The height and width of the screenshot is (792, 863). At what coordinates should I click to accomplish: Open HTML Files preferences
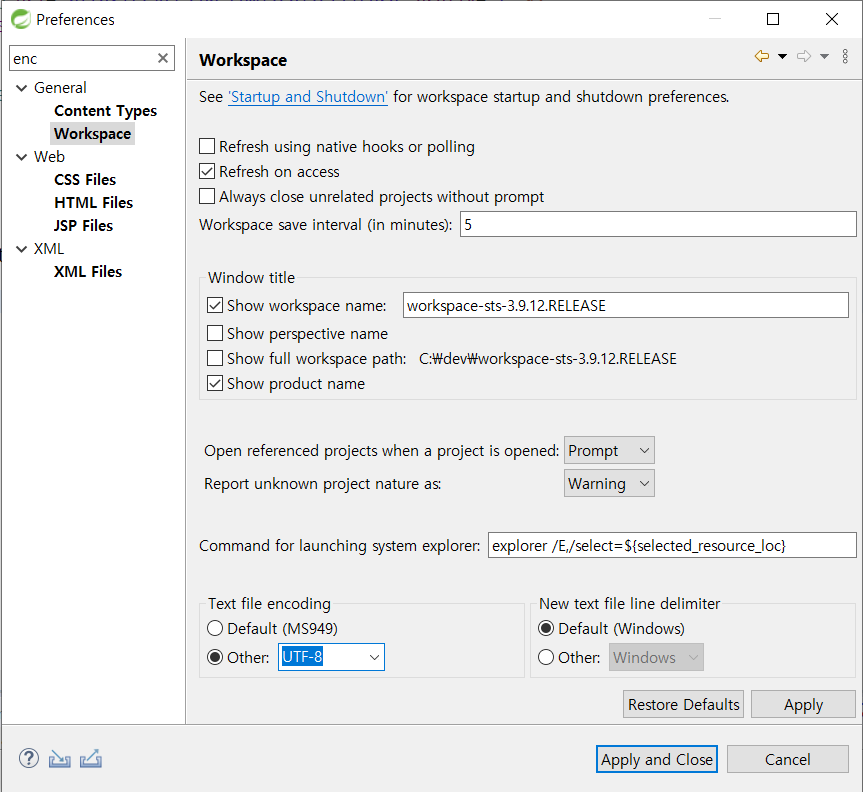click(x=94, y=203)
